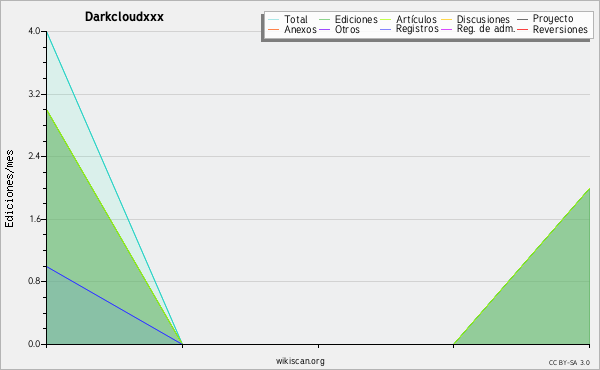Image resolution: width=600 pixels, height=370 pixels.
Task: Click the 0.8 y-axis value
Action: click(x=34, y=281)
